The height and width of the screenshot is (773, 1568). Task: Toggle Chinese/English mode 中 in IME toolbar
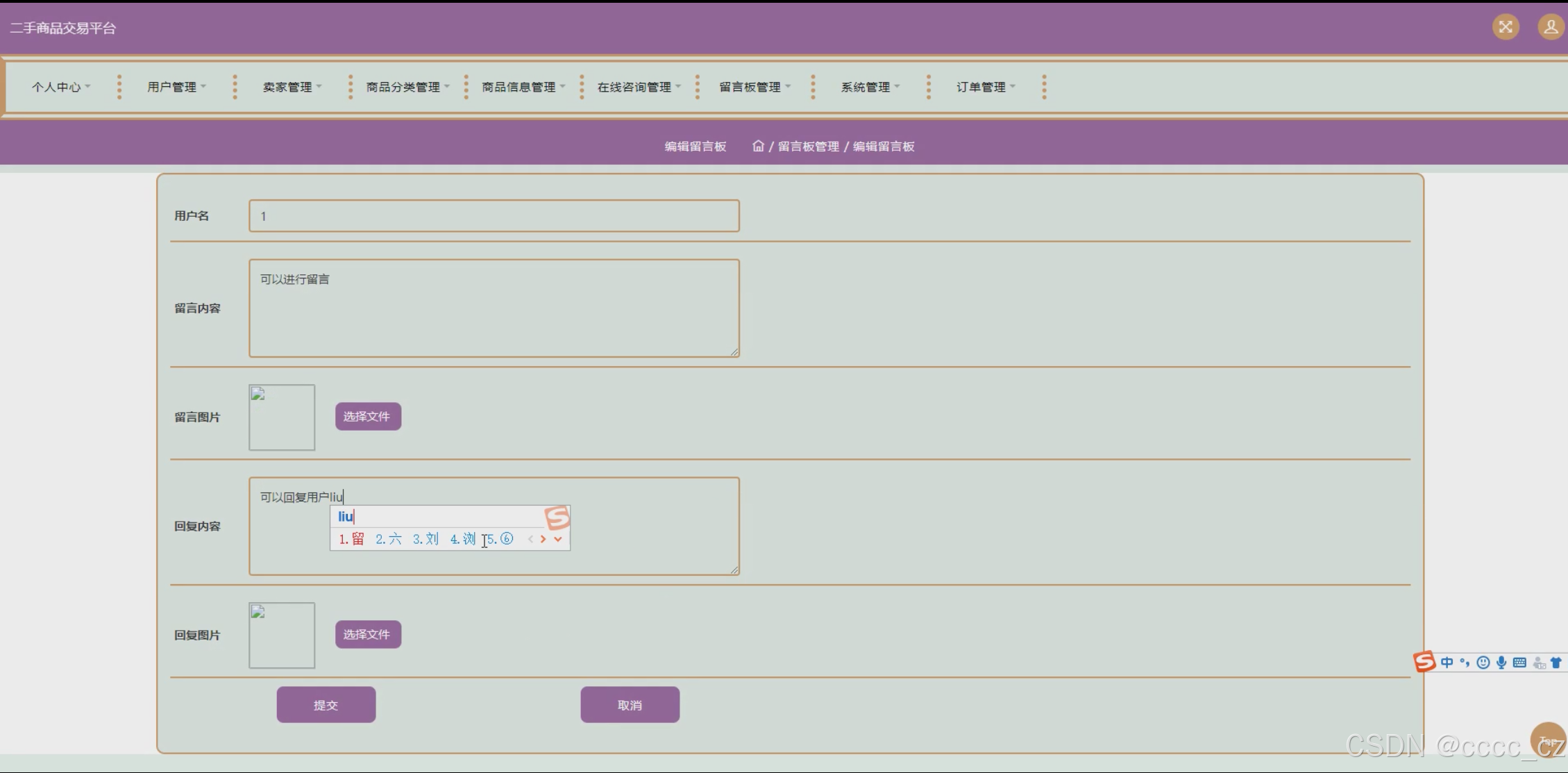coord(1447,663)
